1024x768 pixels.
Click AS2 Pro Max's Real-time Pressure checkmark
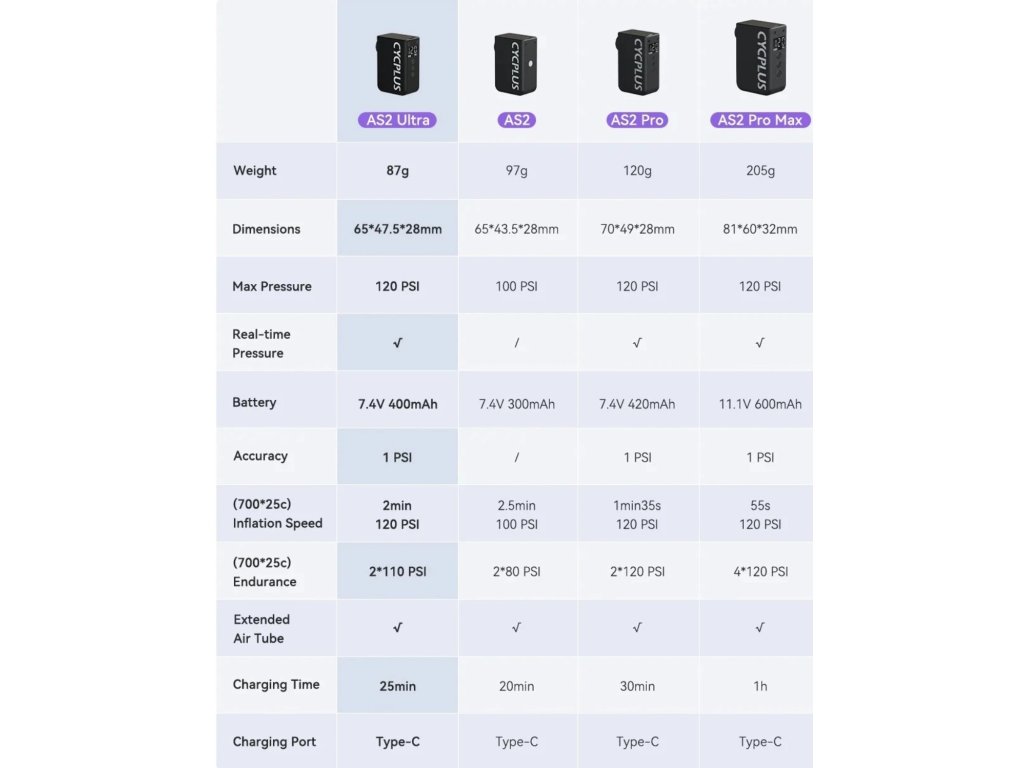(x=760, y=343)
